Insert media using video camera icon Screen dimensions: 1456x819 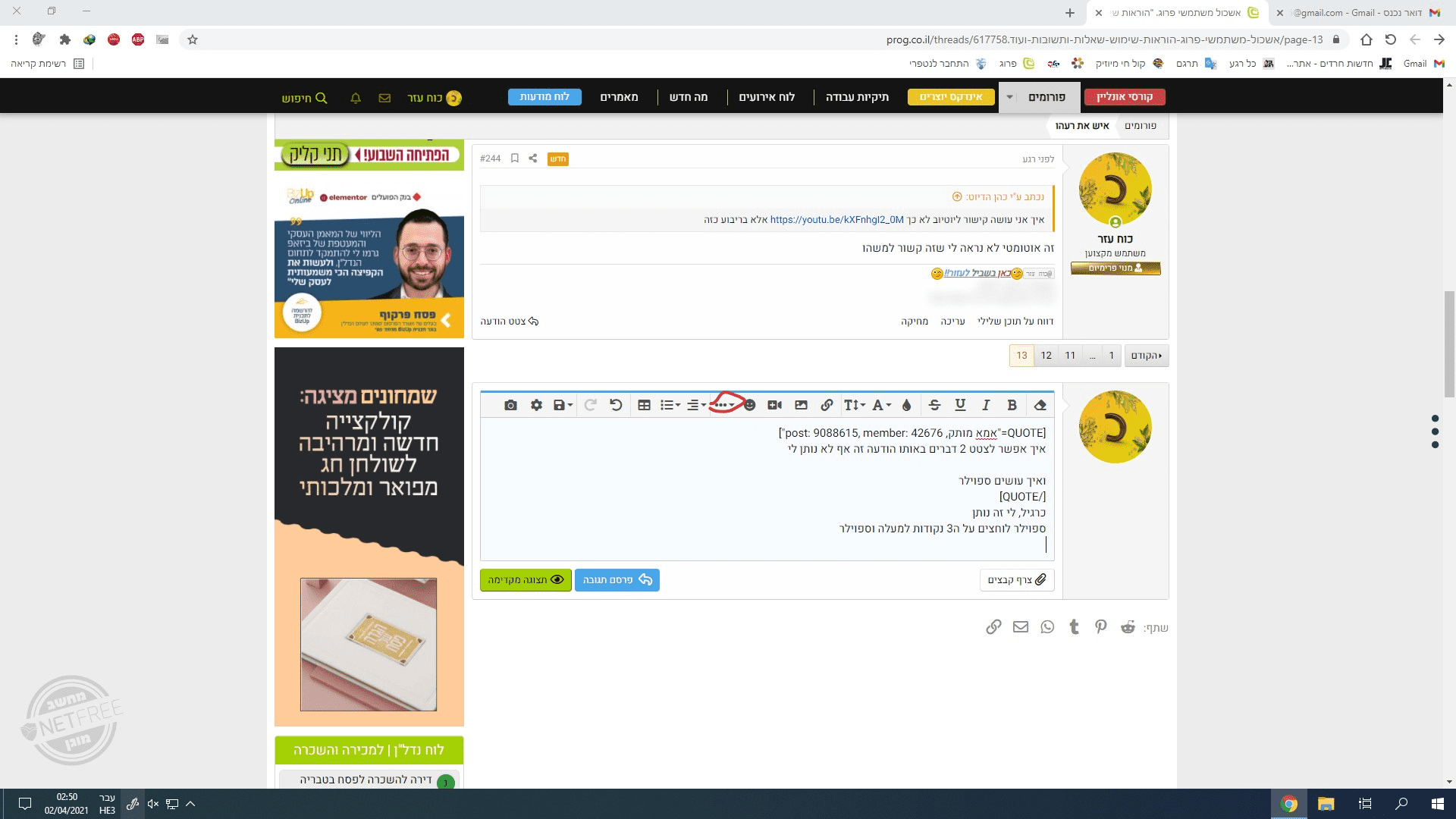[x=774, y=405]
